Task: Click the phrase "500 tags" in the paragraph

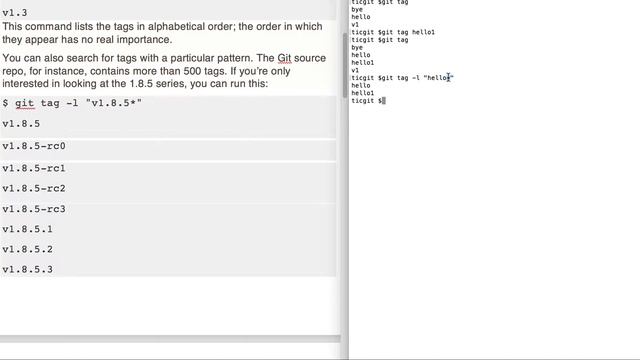Action: [204, 71]
